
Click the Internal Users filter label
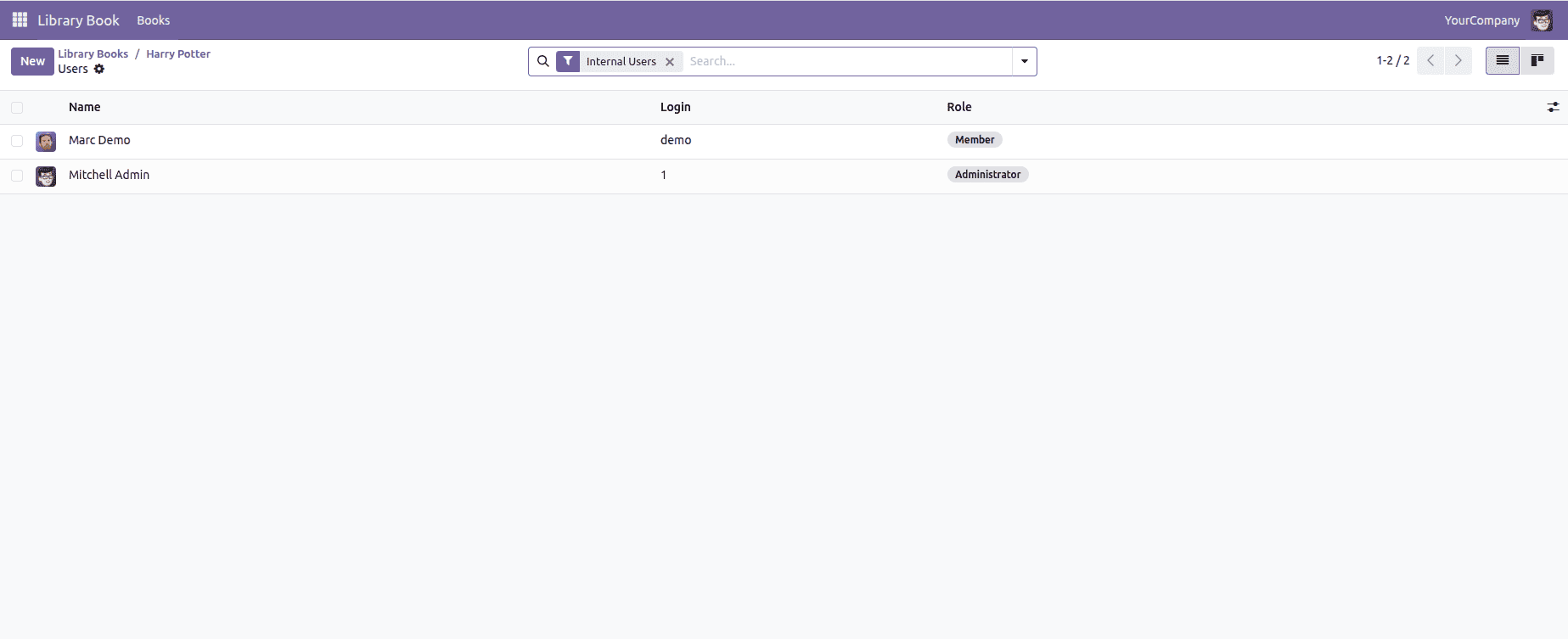(x=621, y=61)
